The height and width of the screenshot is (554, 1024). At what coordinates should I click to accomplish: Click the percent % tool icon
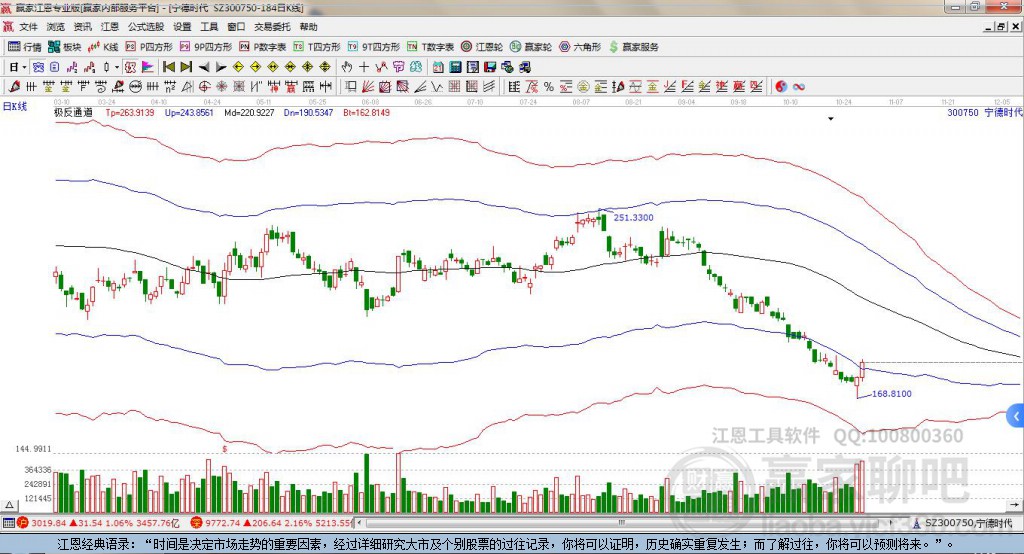[549, 87]
